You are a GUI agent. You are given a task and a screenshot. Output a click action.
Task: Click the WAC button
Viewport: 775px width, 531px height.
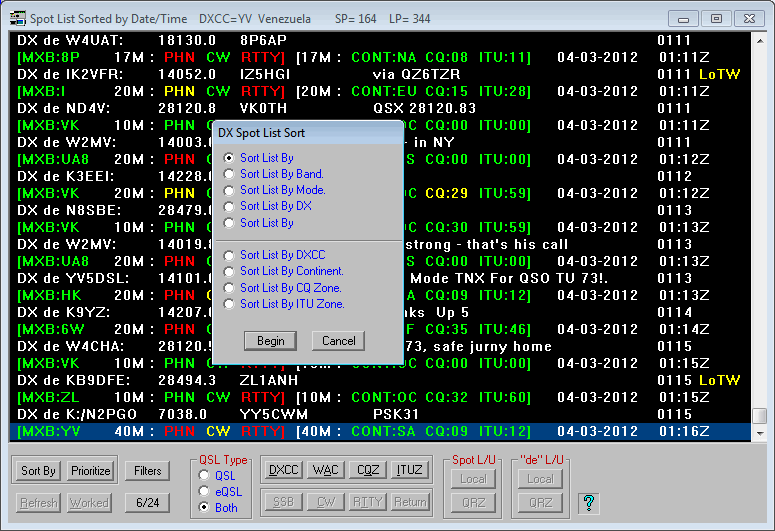click(325, 470)
